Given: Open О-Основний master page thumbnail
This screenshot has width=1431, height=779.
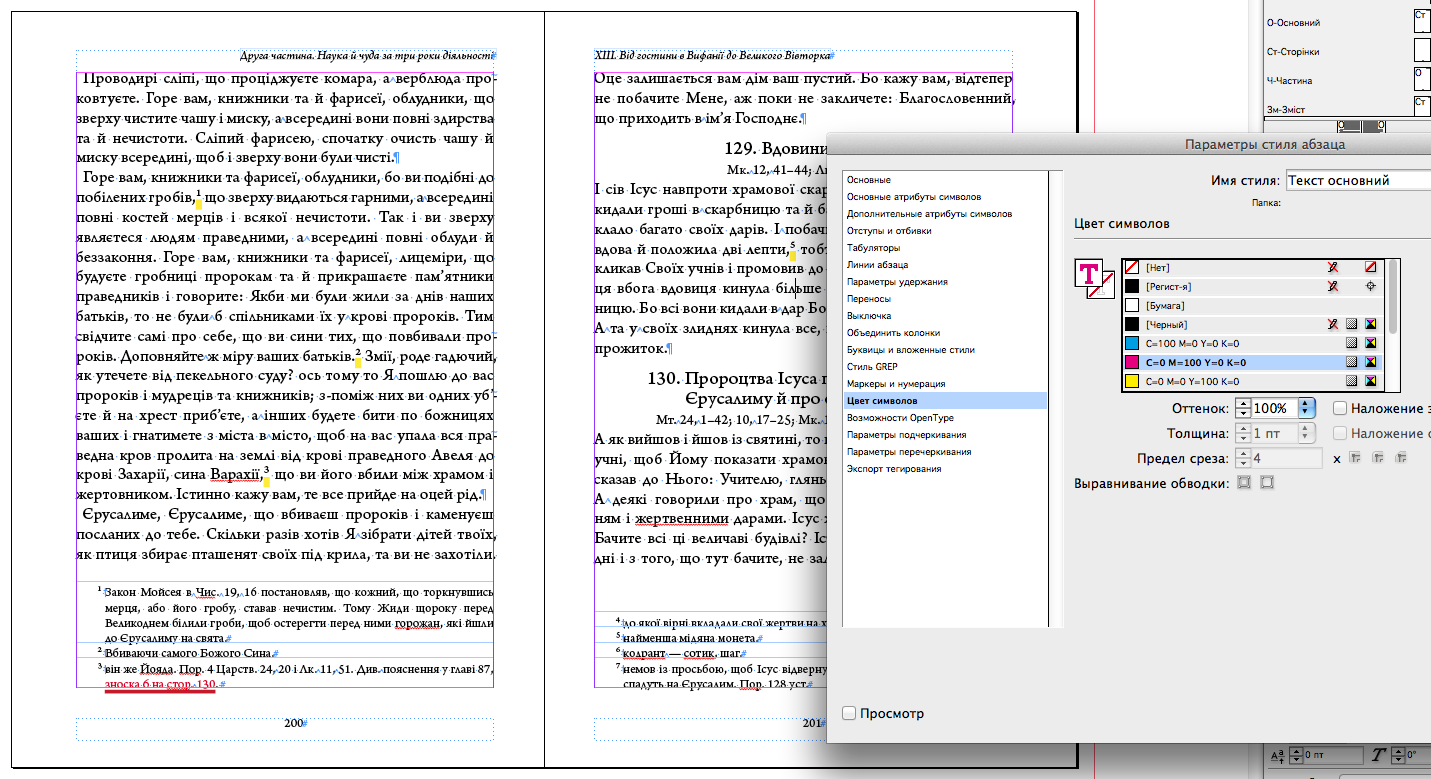Looking at the screenshot, I should [x=1421, y=21].
